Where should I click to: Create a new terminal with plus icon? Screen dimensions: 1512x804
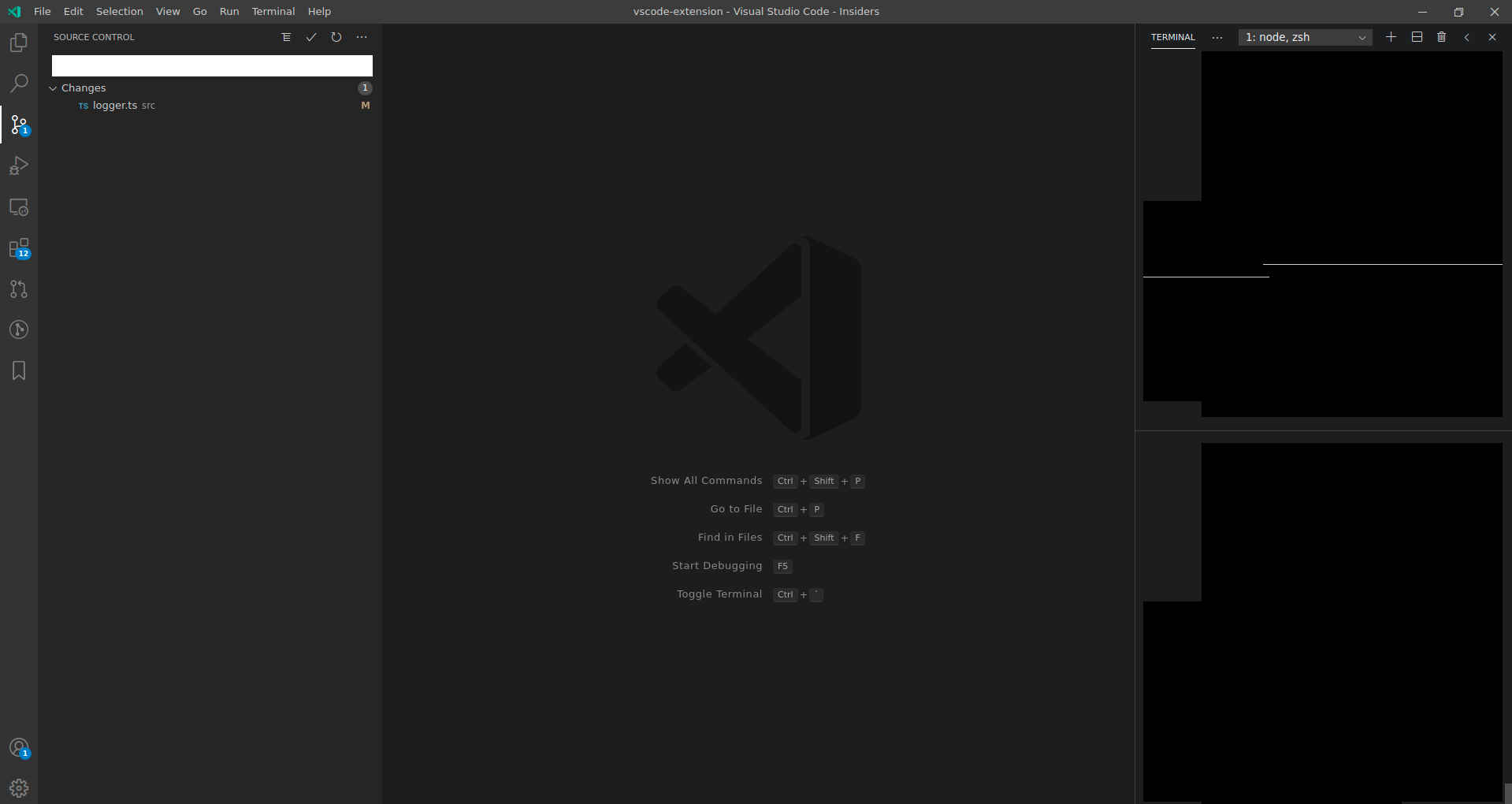click(x=1391, y=37)
